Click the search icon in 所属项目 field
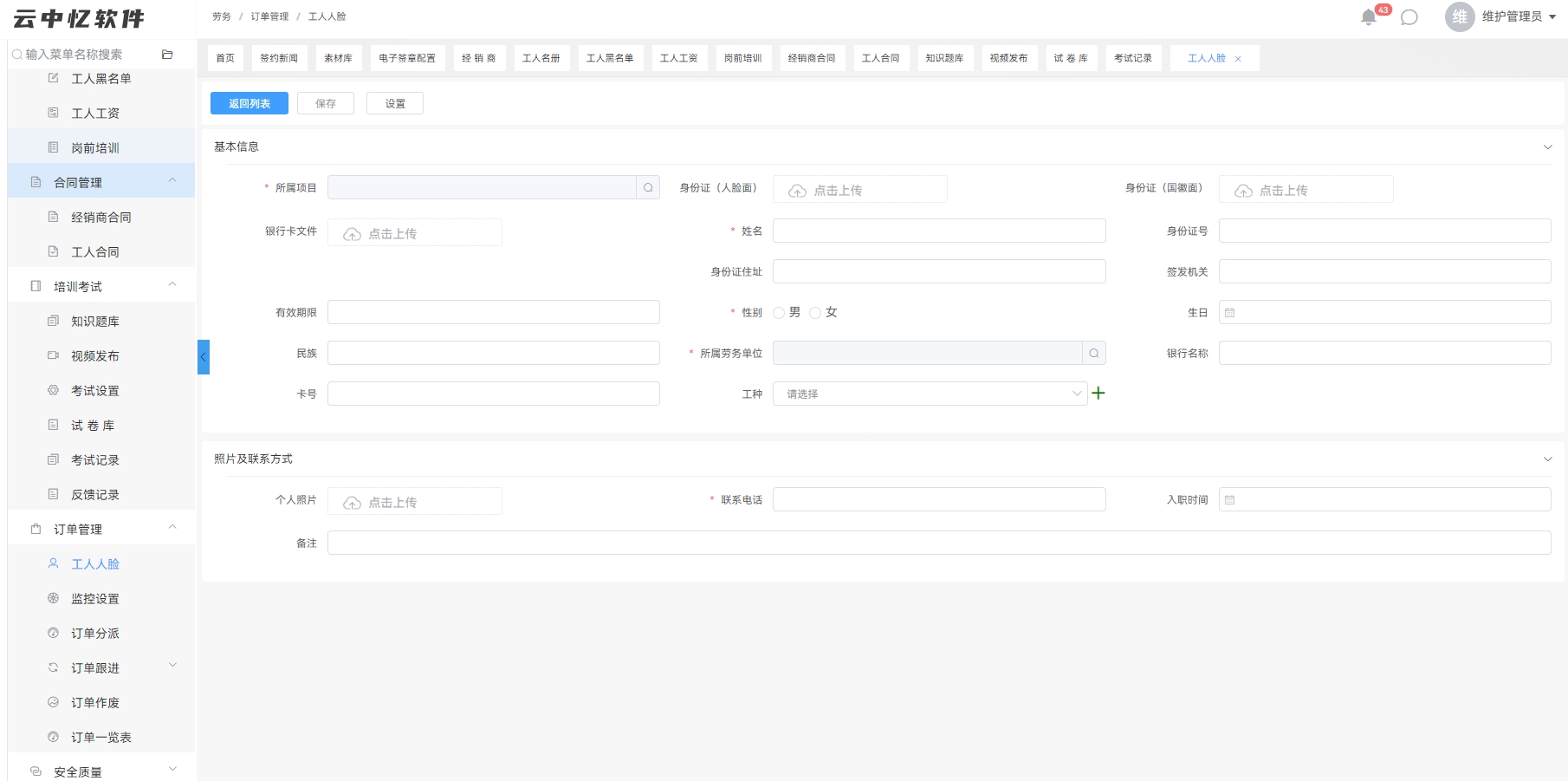 click(648, 187)
